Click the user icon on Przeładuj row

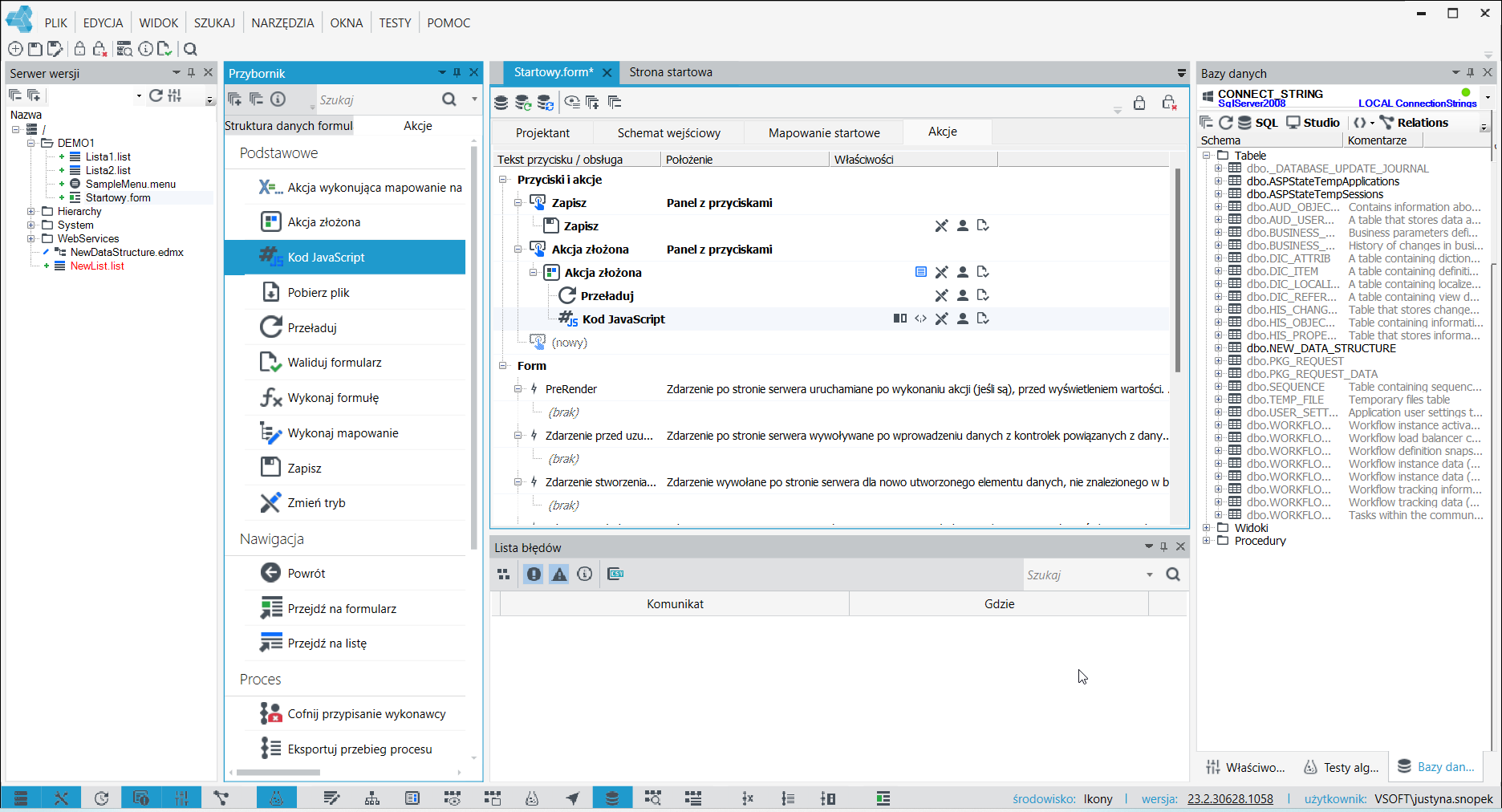[x=962, y=296]
